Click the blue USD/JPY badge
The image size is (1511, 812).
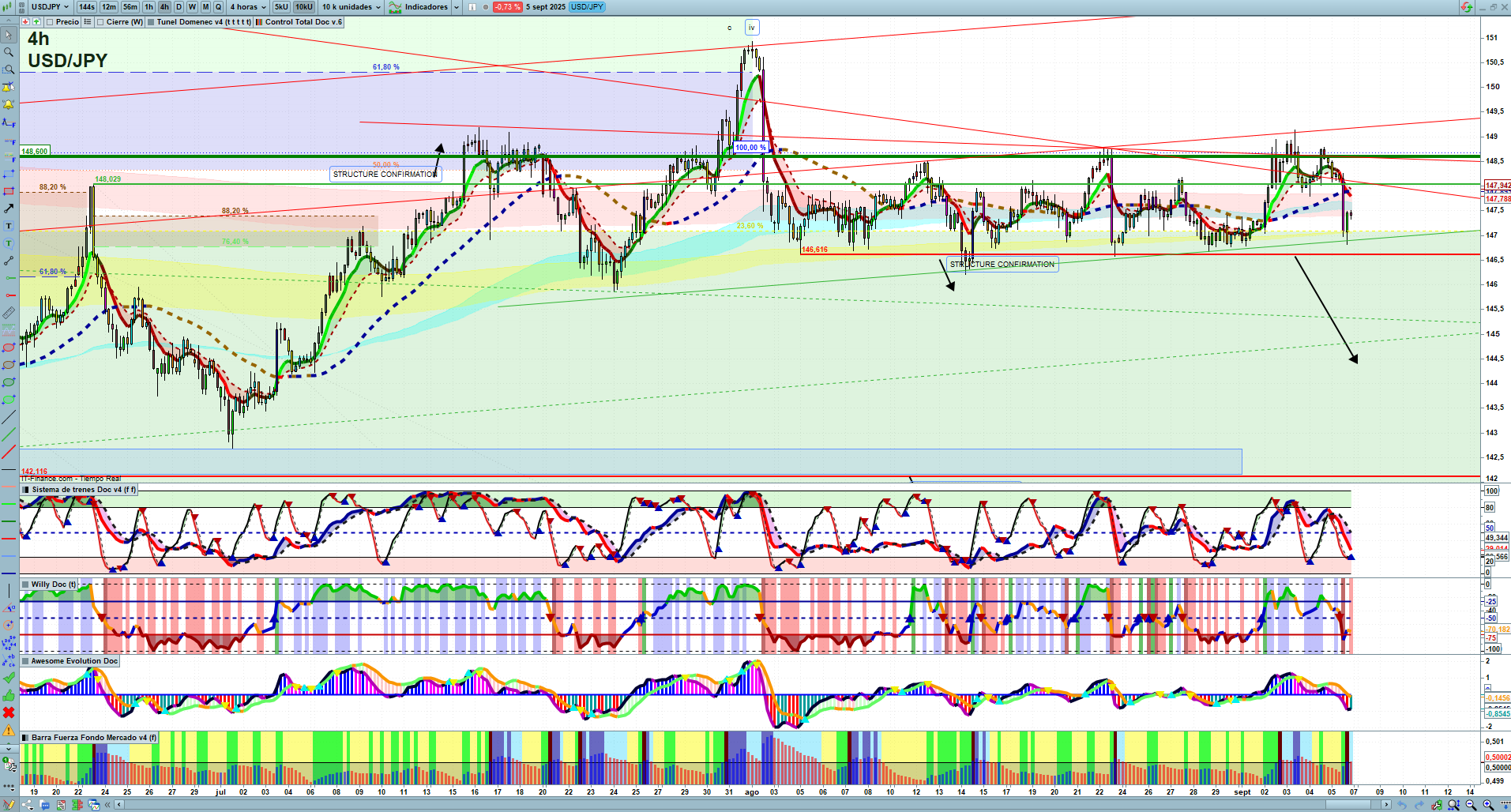tap(587, 7)
